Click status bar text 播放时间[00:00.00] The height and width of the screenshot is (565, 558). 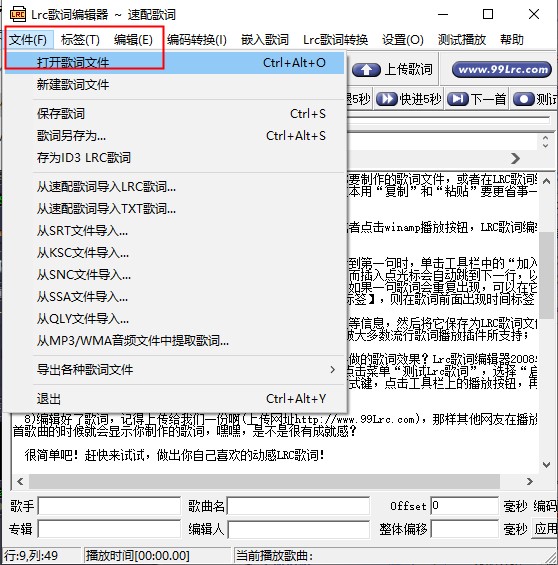point(137,556)
